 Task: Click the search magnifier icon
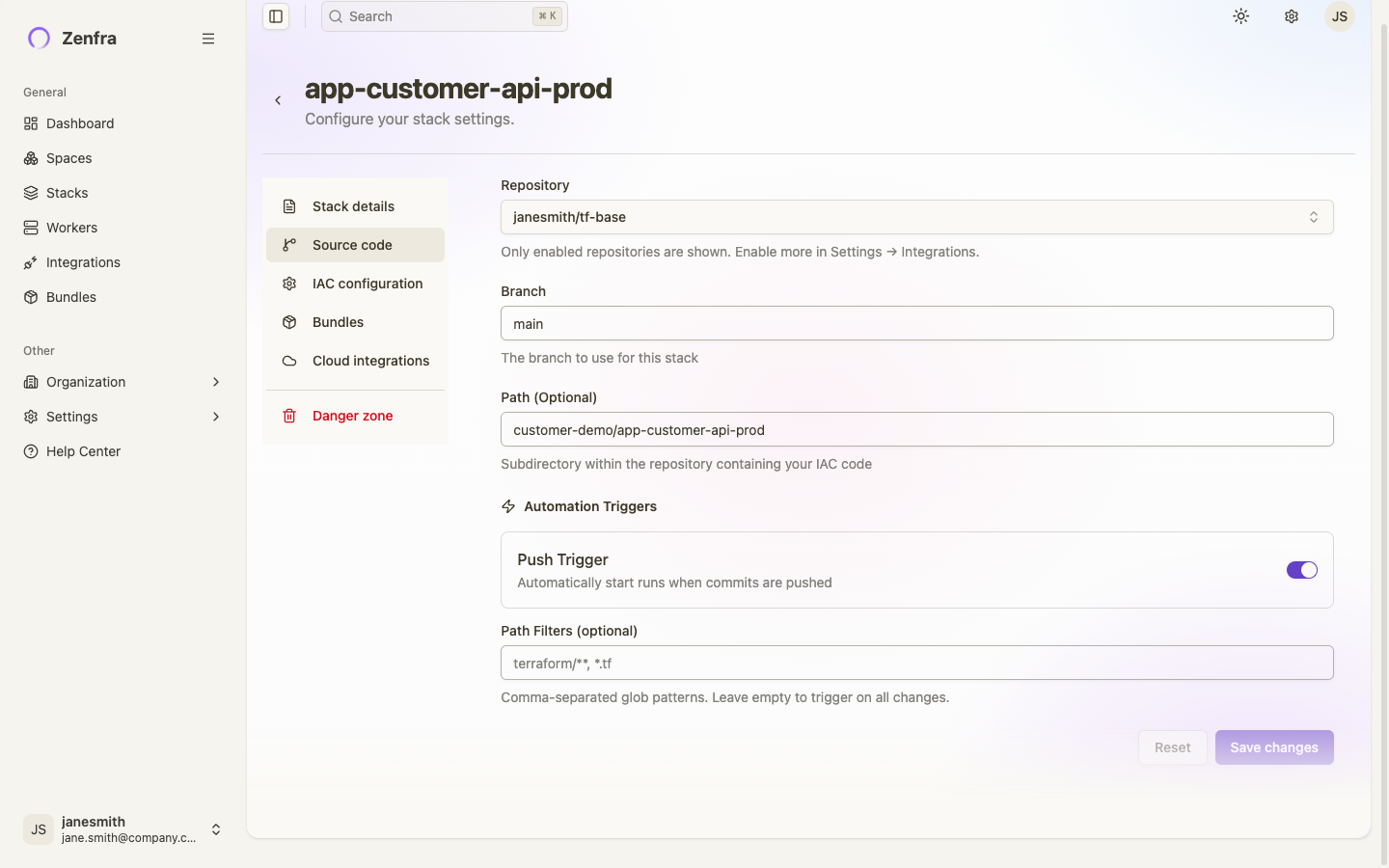point(335,16)
